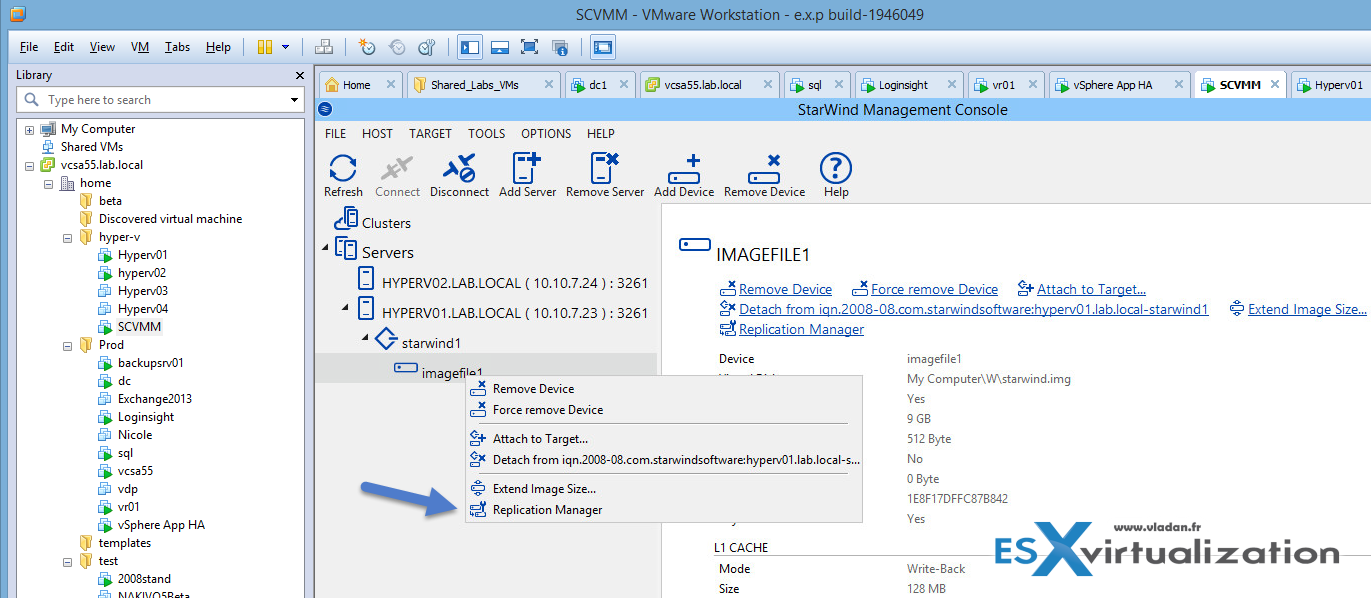Toggle the library sidebar view icon
This screenshot has height=598, width=1371.
point(470,47)
